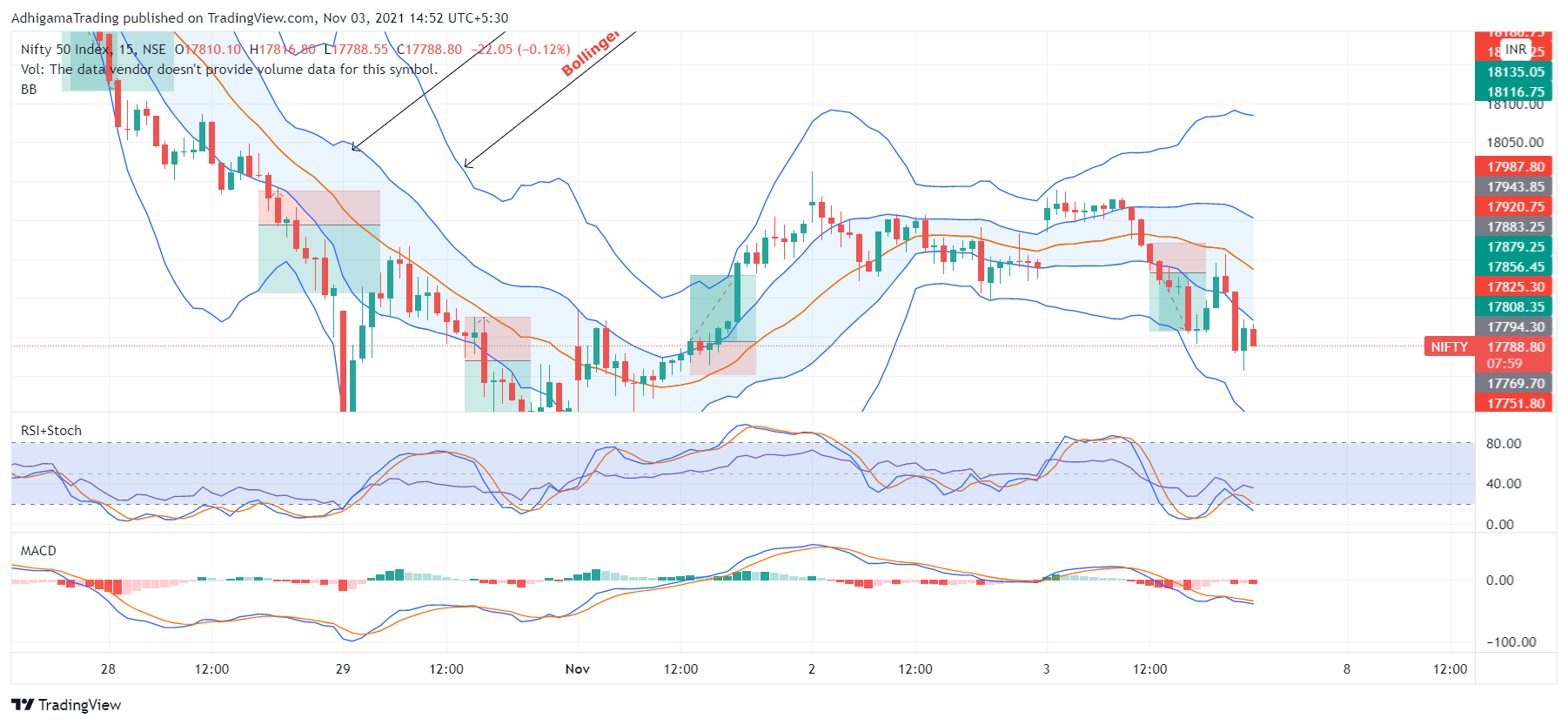Click the 29 date on time axis
Image resolution: width=1568 pixels, height=725 pixels.
[343, 669]
